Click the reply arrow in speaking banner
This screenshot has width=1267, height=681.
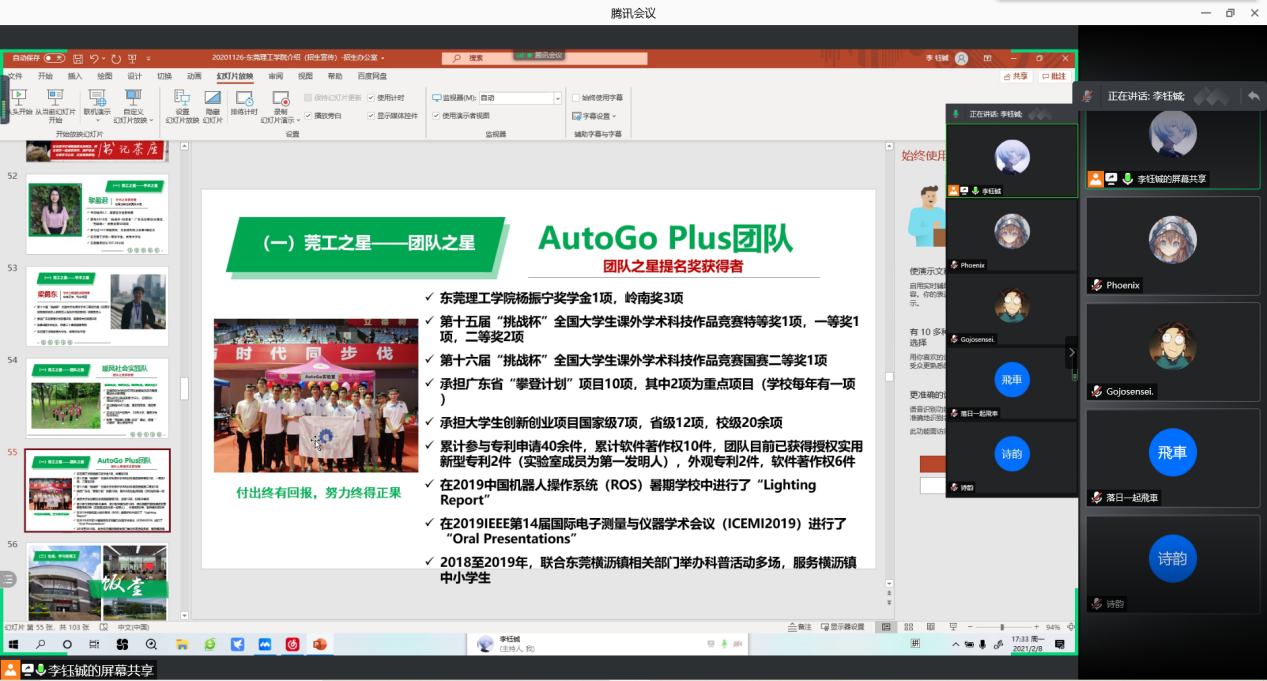(1253, 96)
